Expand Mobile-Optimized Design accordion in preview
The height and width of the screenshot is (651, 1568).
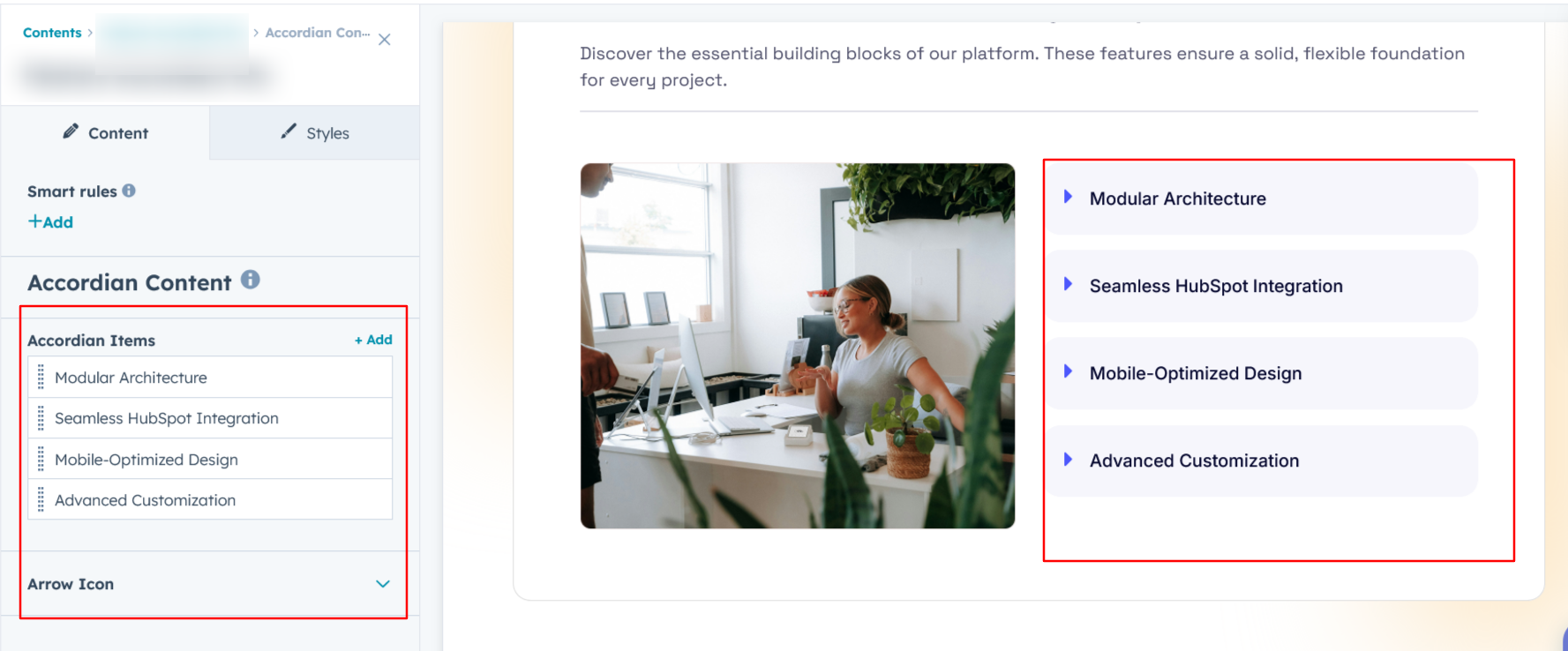1194,373
